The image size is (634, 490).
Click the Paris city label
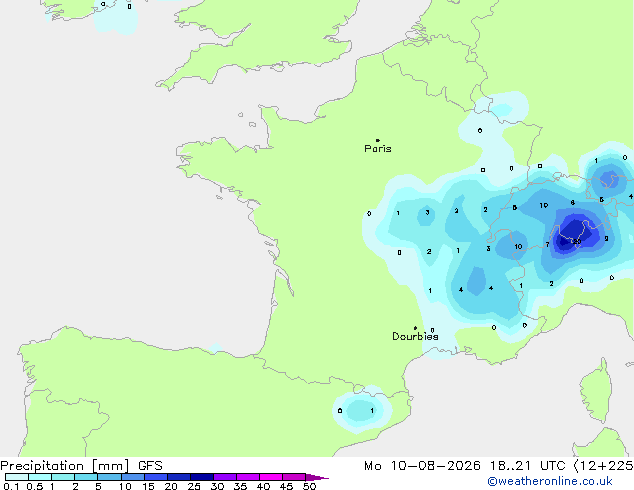click(378, 148)
